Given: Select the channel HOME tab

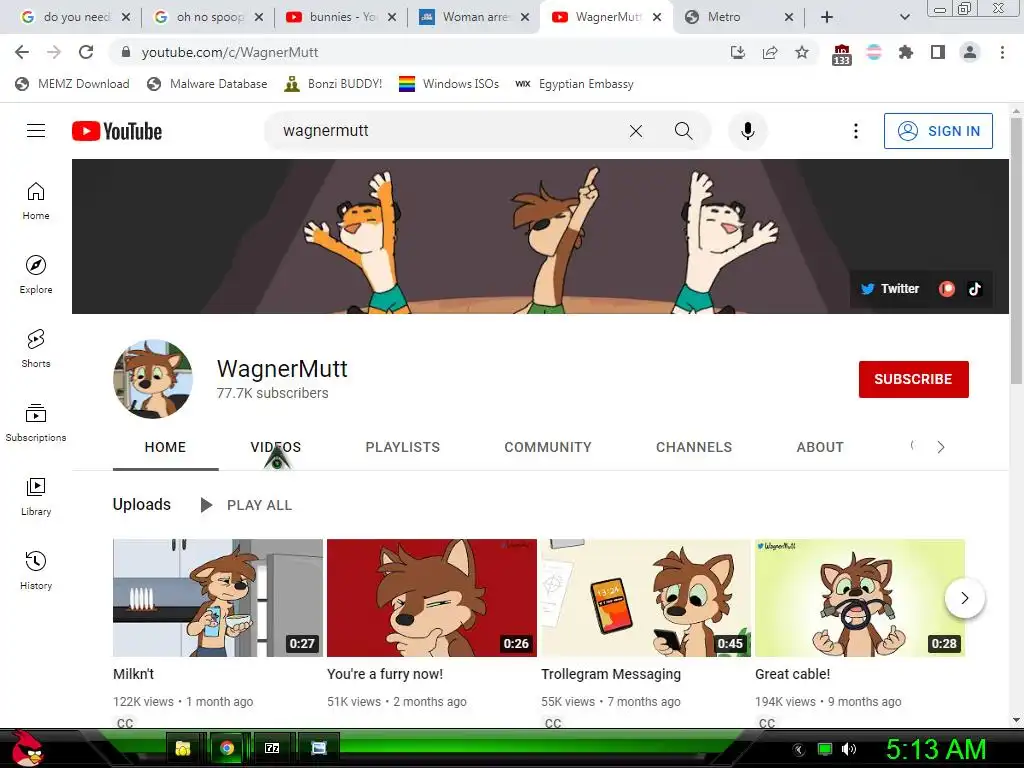Looking at the screenshot, I should click(165, 447).
